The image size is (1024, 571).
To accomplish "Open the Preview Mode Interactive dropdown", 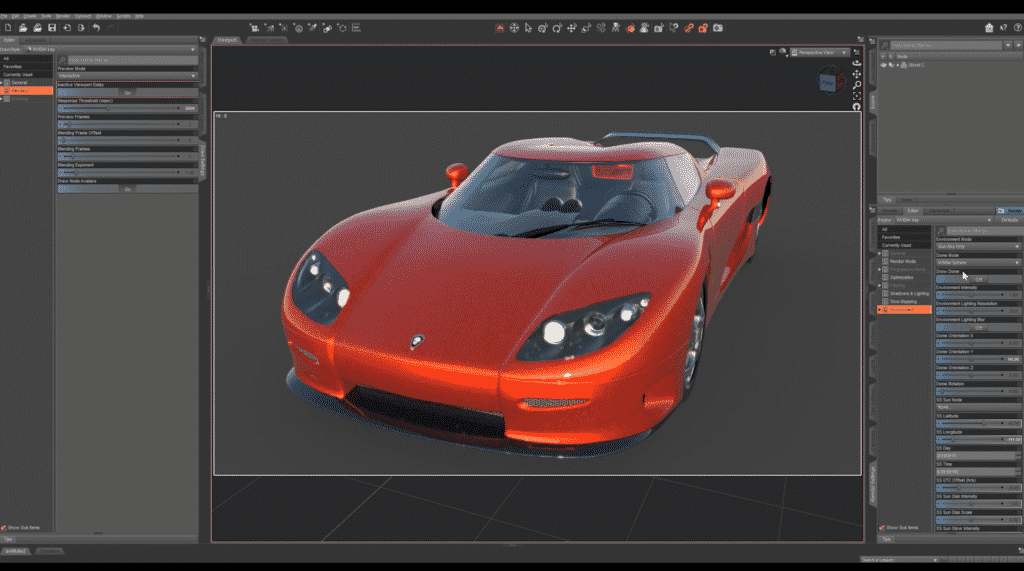I will (x=127, y=76).
